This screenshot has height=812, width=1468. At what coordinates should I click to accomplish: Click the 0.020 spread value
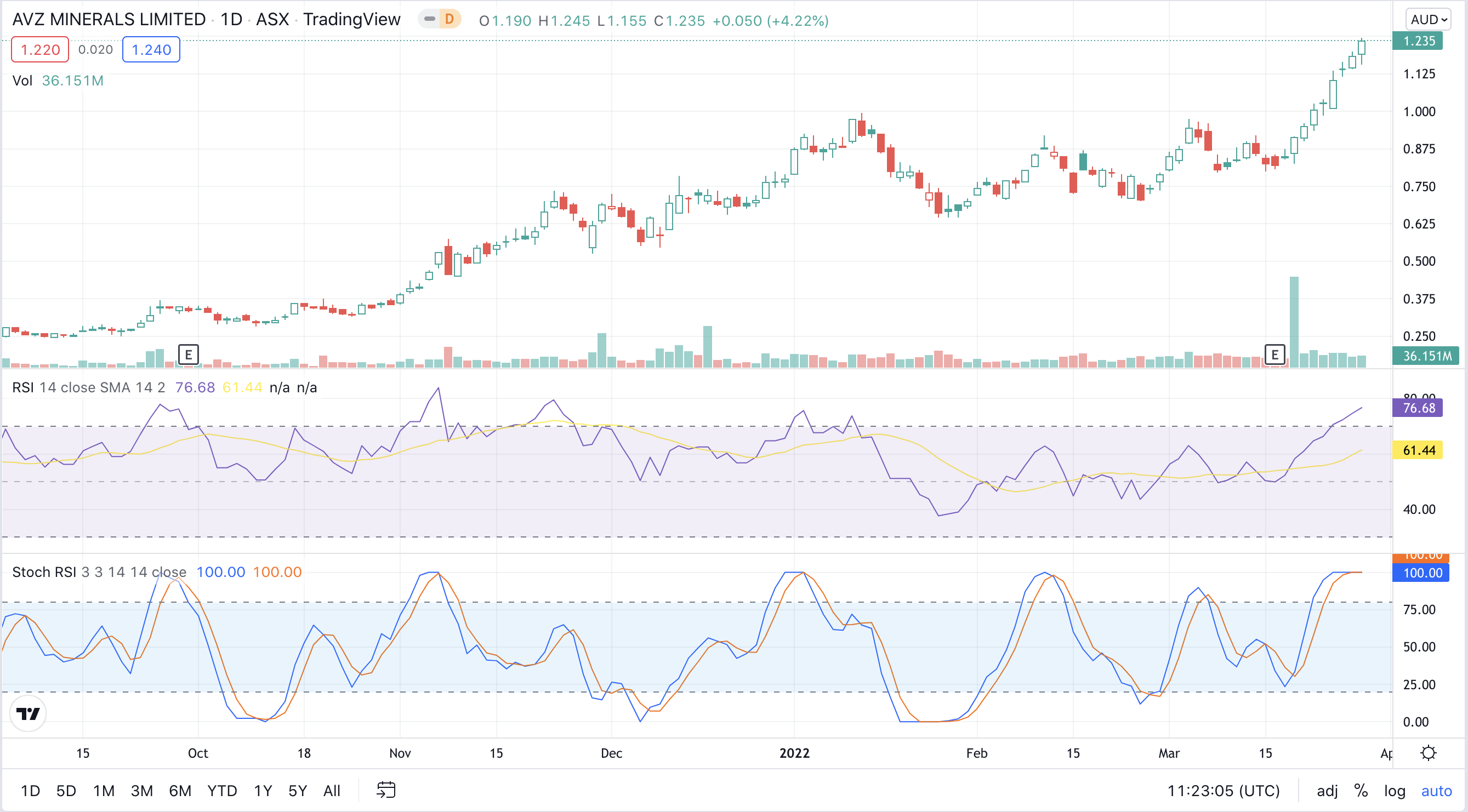pos(95,49)
